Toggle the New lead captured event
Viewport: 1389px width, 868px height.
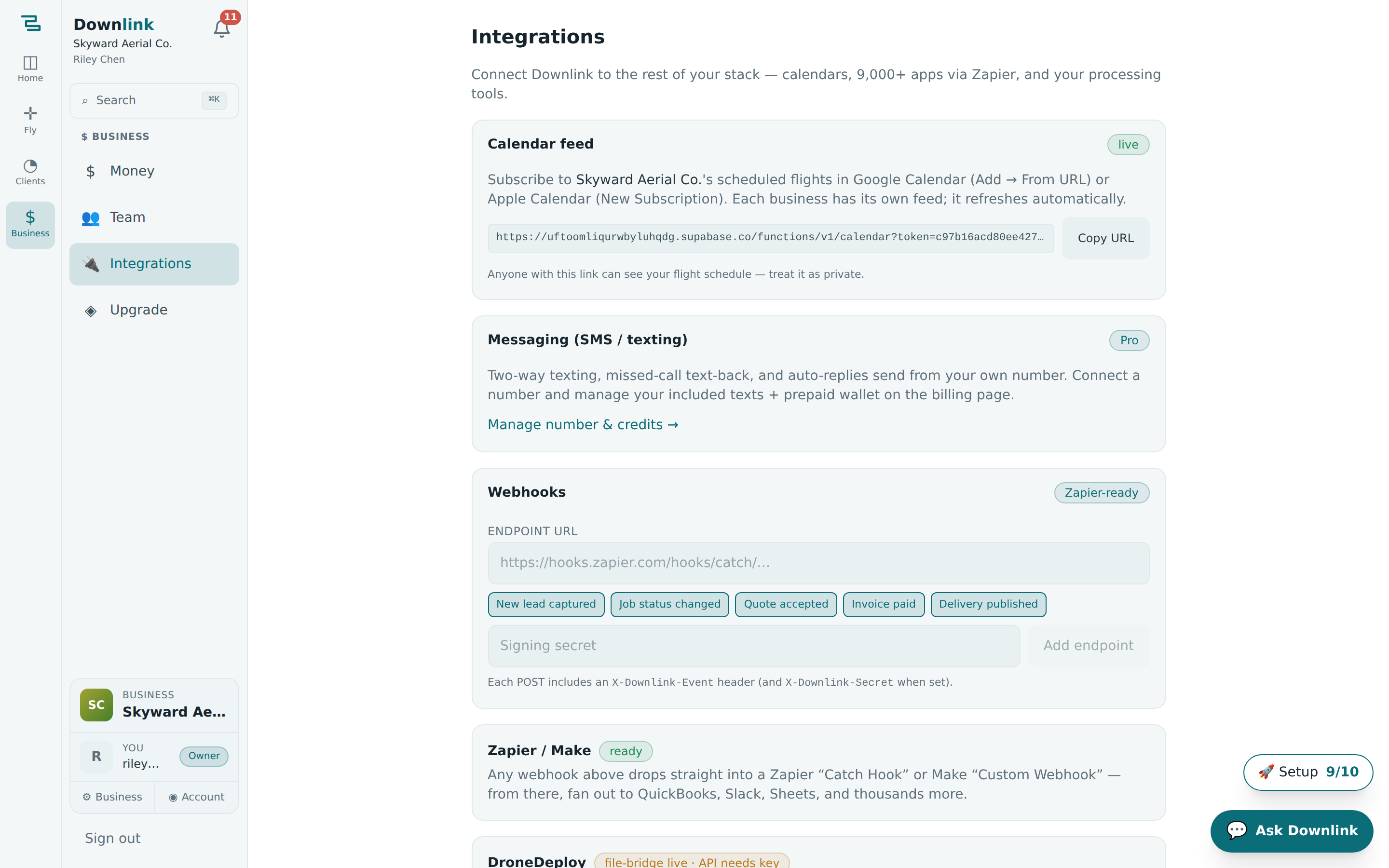pos(546,604)
